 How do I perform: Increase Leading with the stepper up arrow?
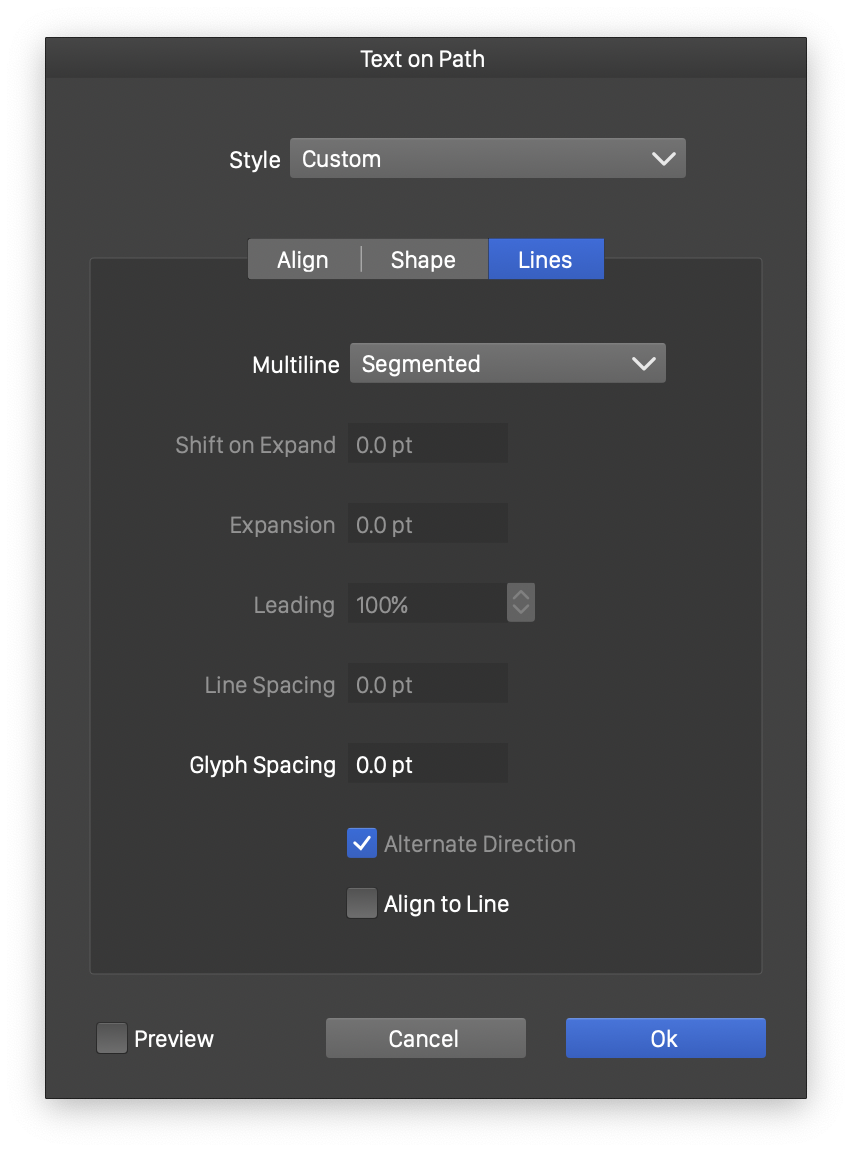click(521, 595)
